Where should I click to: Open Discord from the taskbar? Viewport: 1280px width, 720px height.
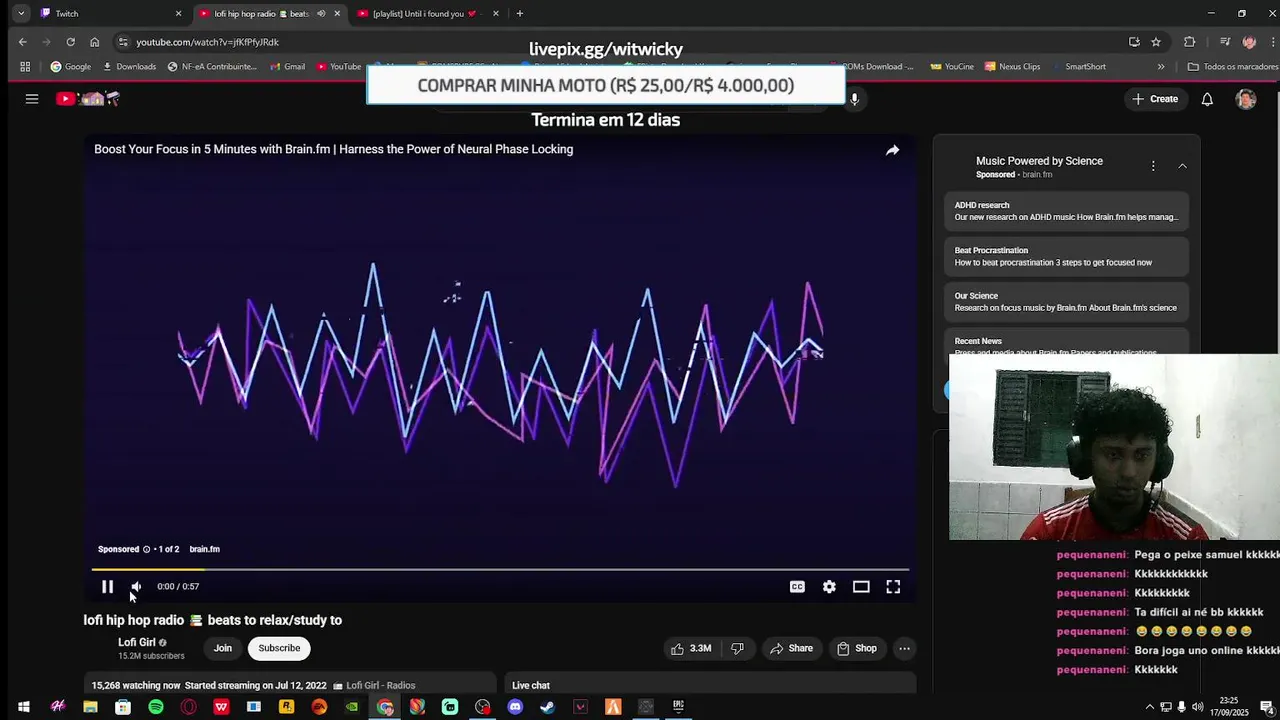pyautogui.click(x=515, y=707)
